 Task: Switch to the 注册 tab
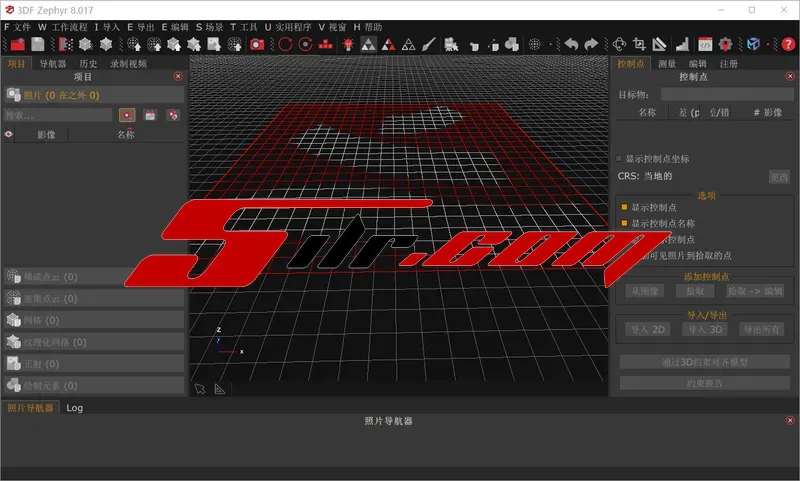[x=729, y=64]
